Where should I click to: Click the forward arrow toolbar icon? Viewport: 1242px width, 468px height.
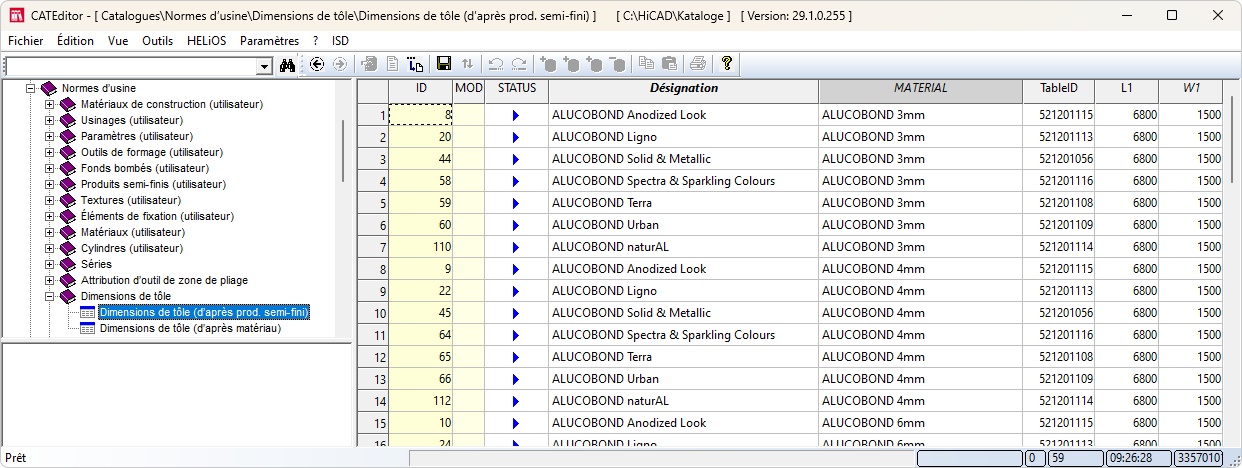tap(339, 64)
